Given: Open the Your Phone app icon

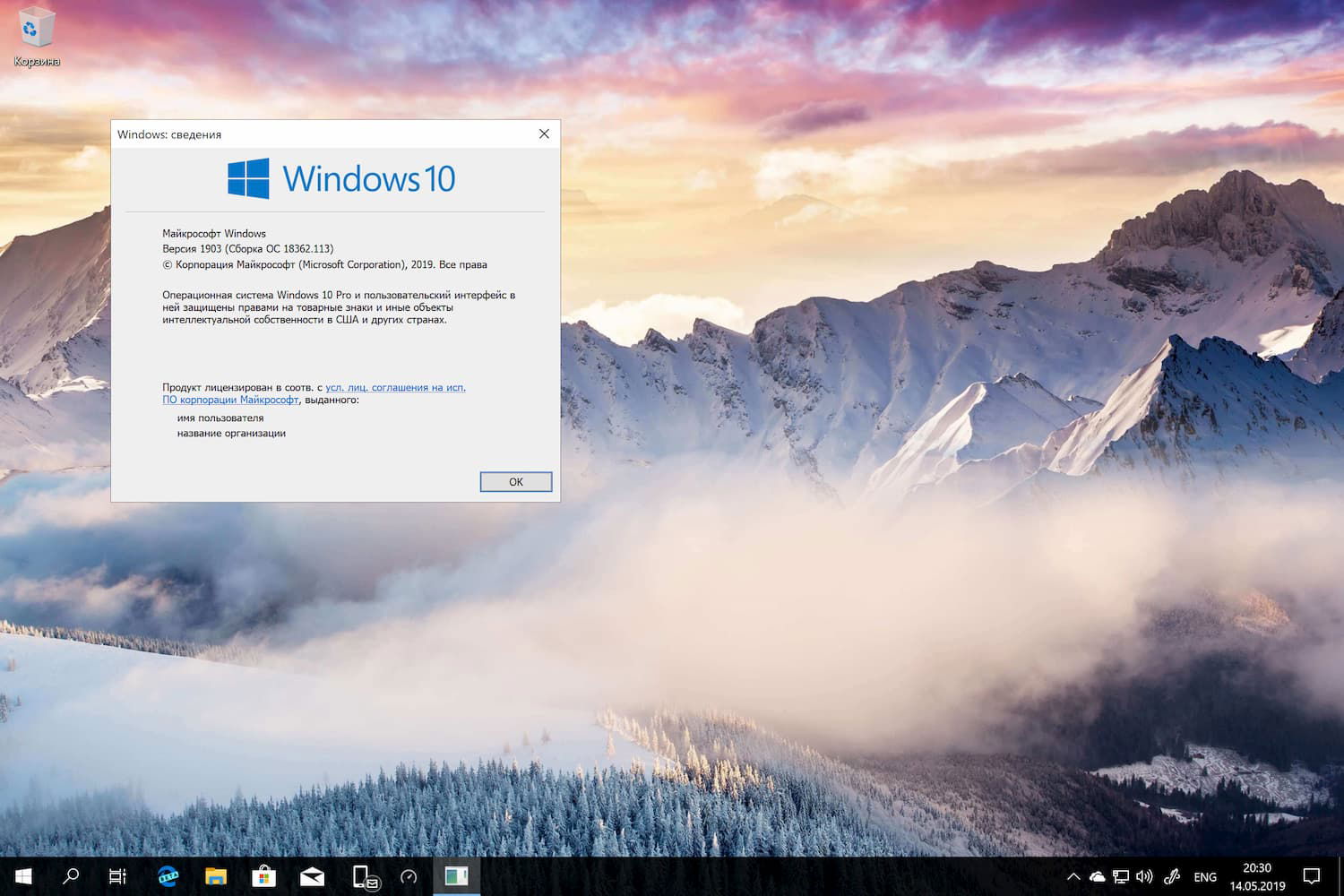Looking at the screenshot, I should 361,876.
